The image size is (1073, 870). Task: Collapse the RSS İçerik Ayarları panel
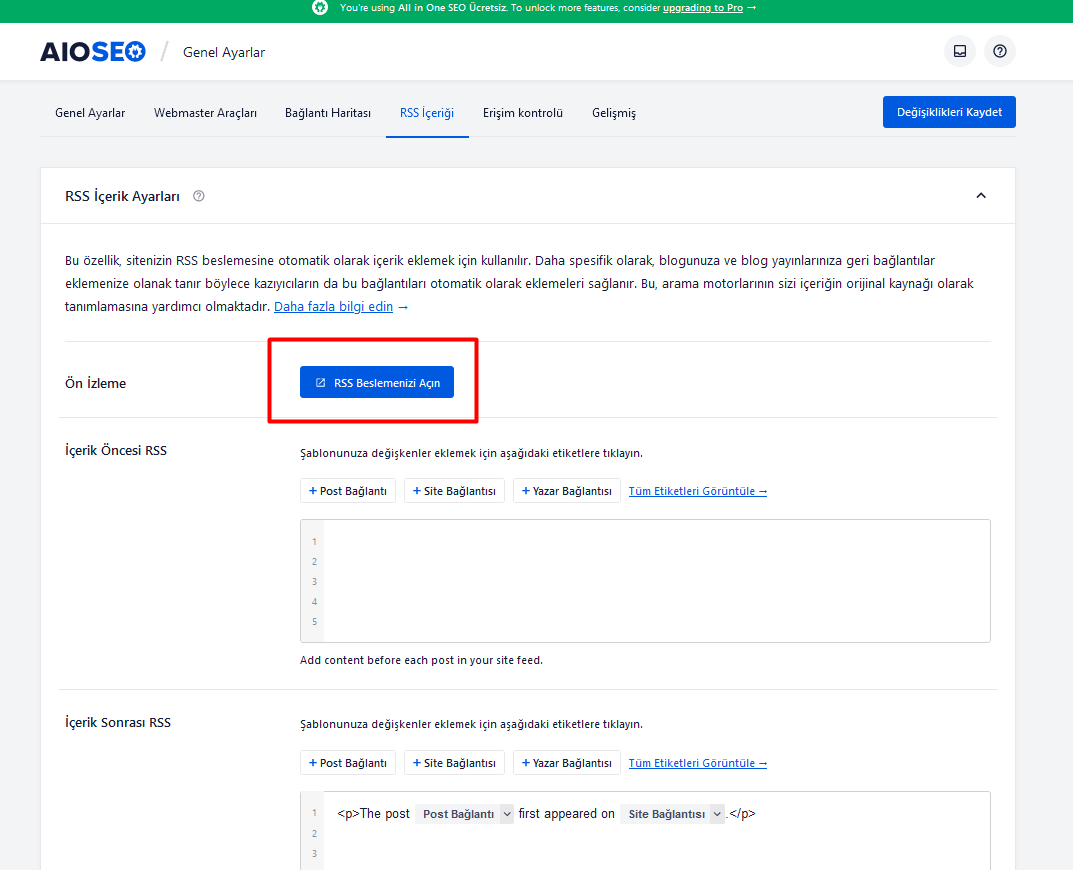981,196
